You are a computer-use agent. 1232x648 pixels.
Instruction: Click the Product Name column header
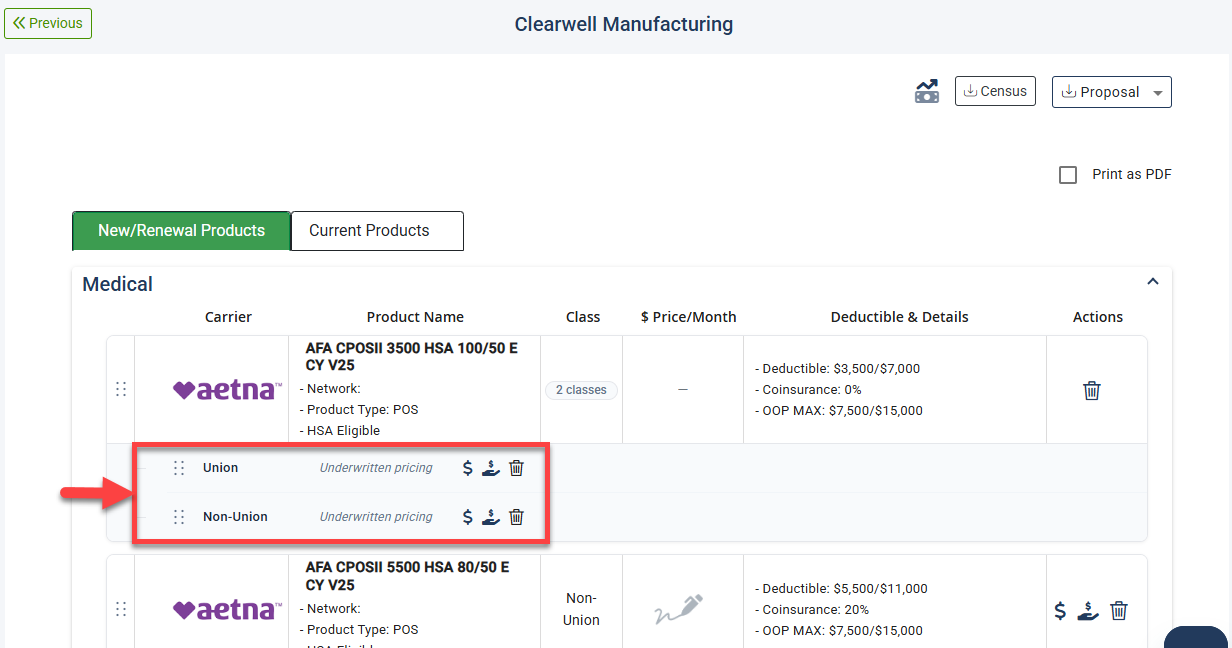tap(415, 317)
